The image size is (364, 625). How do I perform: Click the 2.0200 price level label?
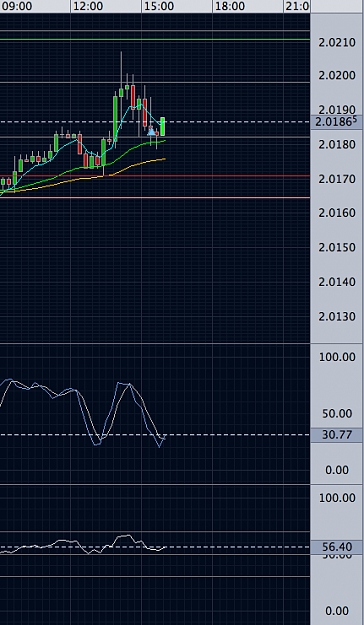(x=337, y=75)
